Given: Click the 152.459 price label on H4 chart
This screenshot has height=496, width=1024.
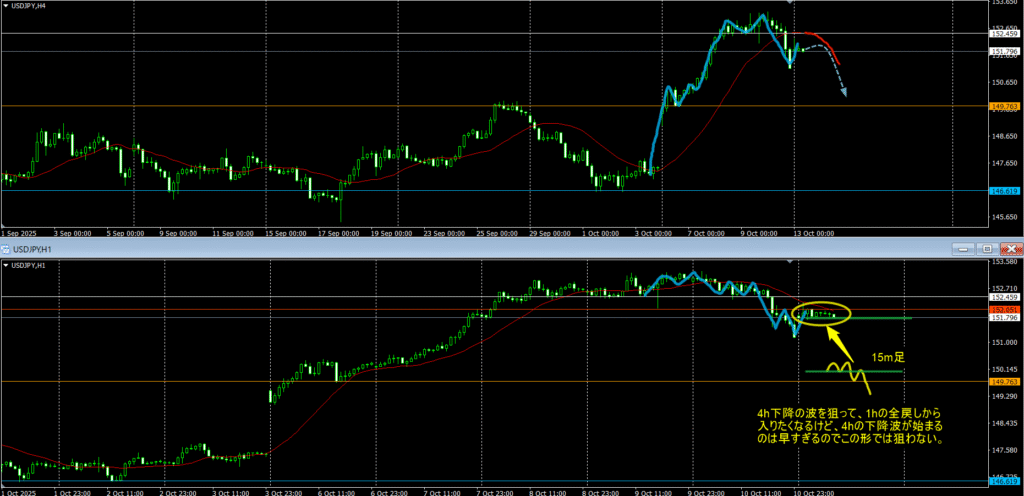Looking at the screenshot, I should point(1004,34).
